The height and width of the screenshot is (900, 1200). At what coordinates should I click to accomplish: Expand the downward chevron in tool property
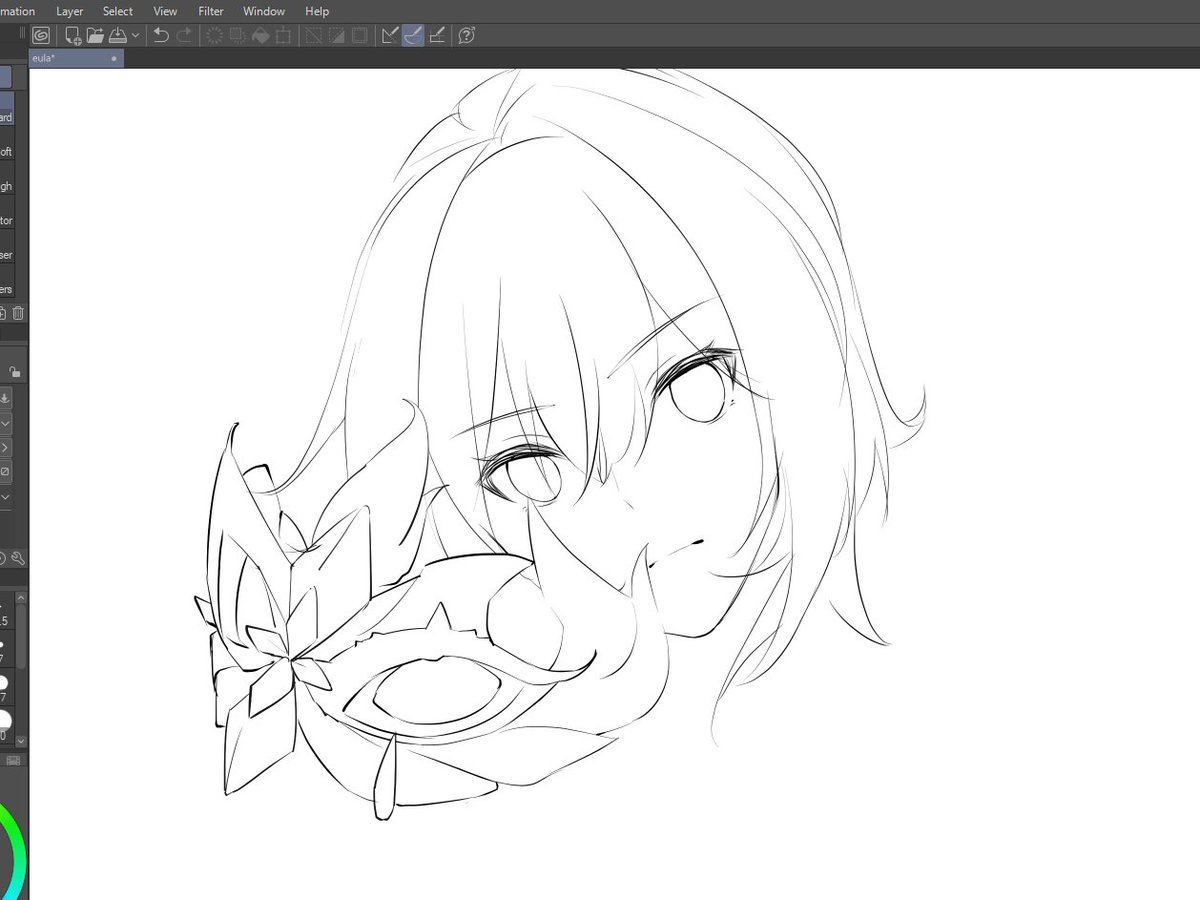5,422
